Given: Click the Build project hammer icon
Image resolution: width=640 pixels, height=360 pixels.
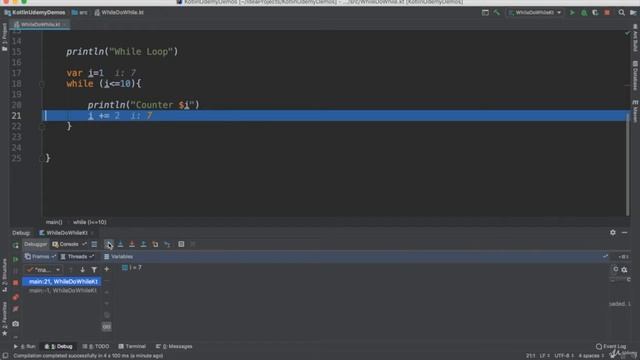Looking at the screenshot, I should coord(497,13).
